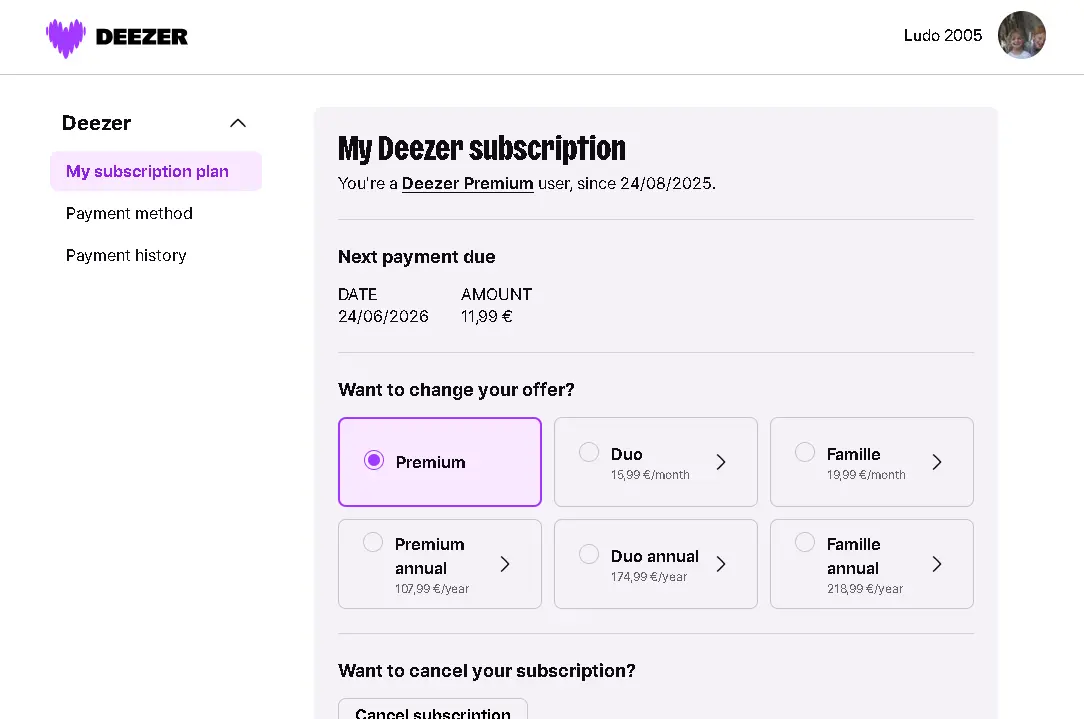
Task: Open the Ludo 2005 username menu
Action: coord(942,35)
